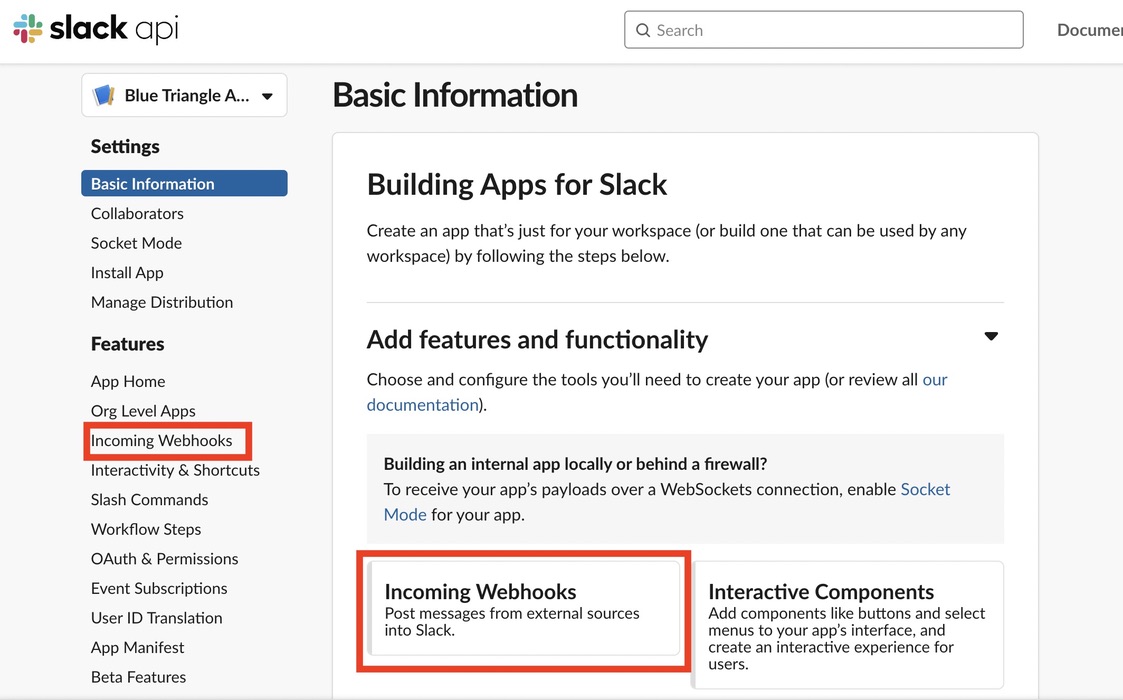
Task: Click the "Basic Information" page heading
Action: click(x=455, y=95)
